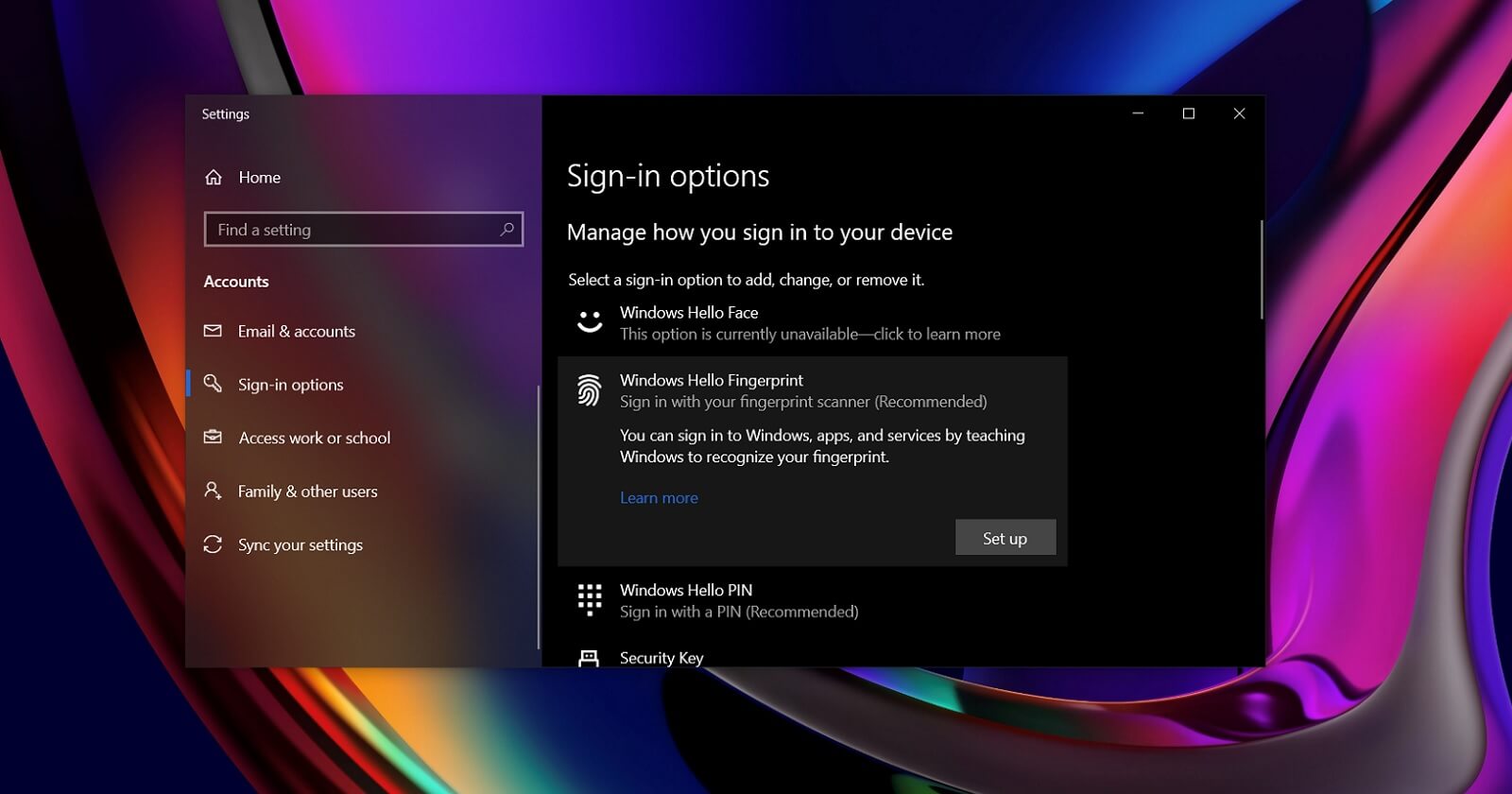The height and width of the screenshot is (794, 1512).
Task: Click the sidebar vertical scrollbar
Action: (538, 517)
